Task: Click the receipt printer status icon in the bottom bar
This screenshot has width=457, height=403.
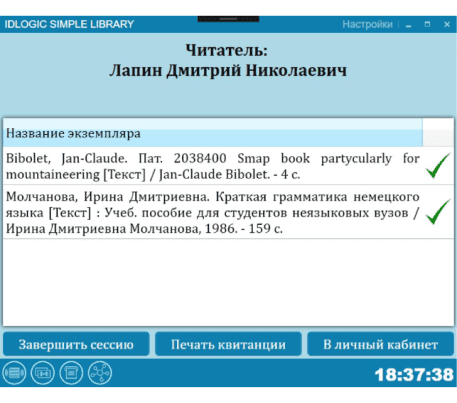Action: (x=71, y=373)
